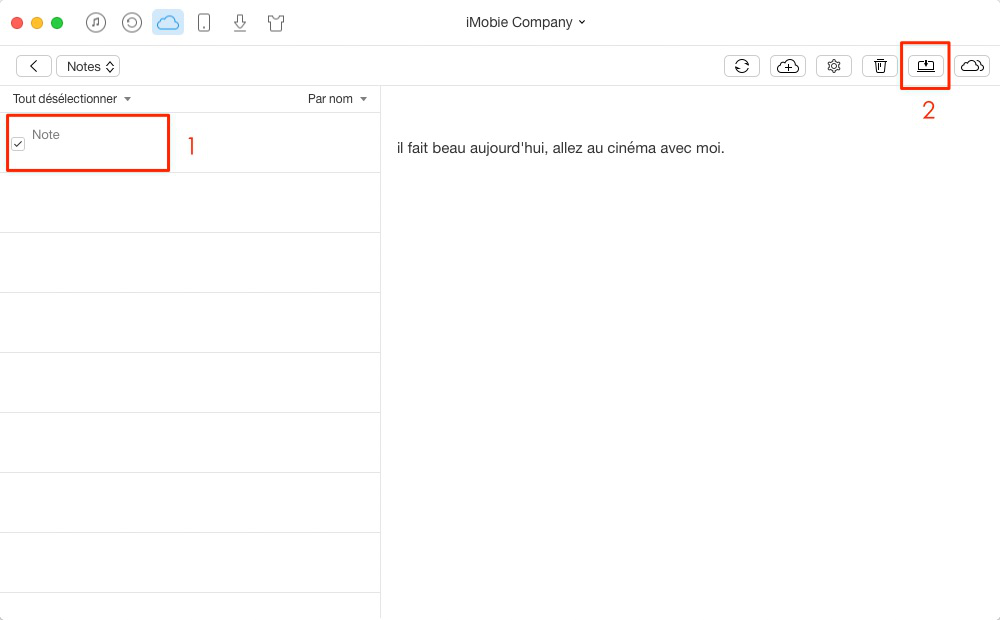Open the iMobie Company account dropdown
Screen dimensions: 1000x620
[526, 22]
